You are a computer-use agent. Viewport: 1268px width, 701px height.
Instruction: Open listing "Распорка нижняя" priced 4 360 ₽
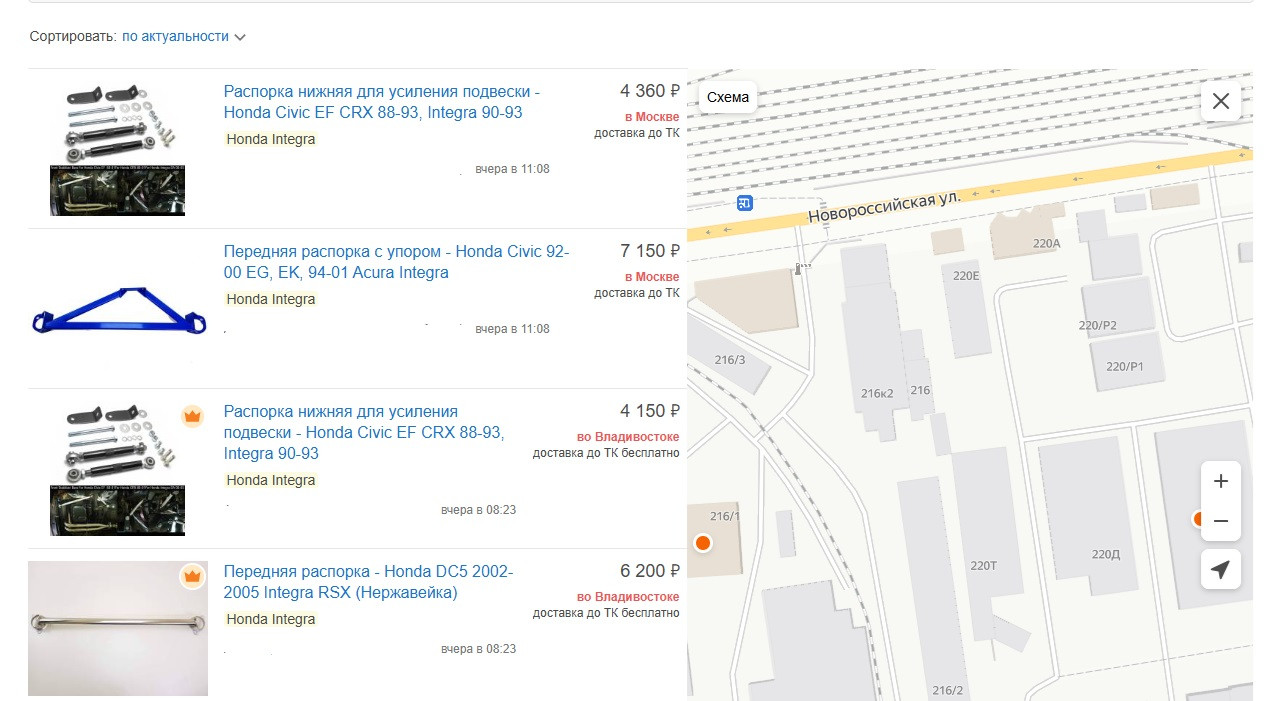[x=382, y=102]
